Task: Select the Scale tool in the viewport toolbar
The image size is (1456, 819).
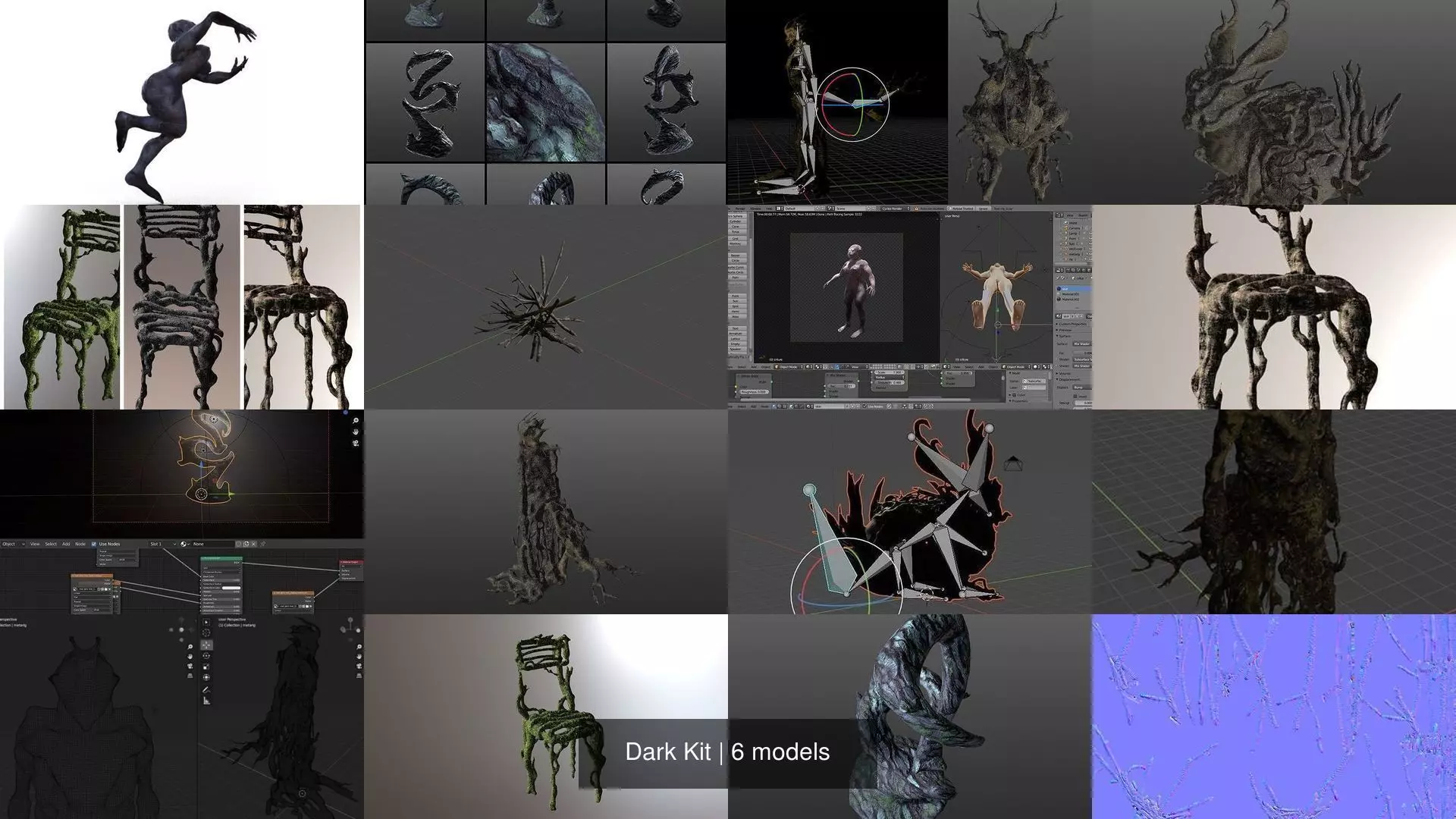Action: [206, 667]
